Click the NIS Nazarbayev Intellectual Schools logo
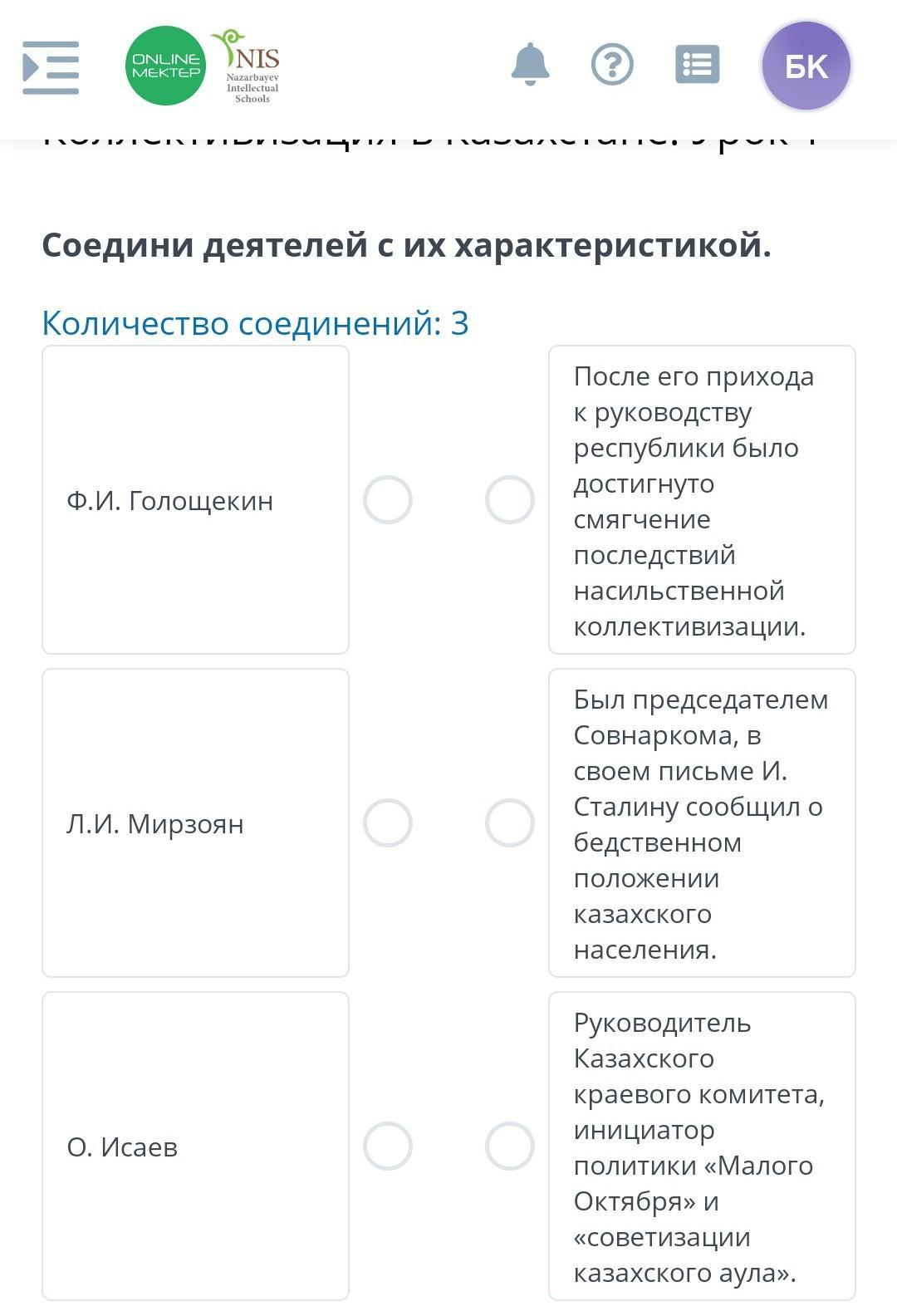Viewport: 897px width, 1316px height. tap(251, 67)
